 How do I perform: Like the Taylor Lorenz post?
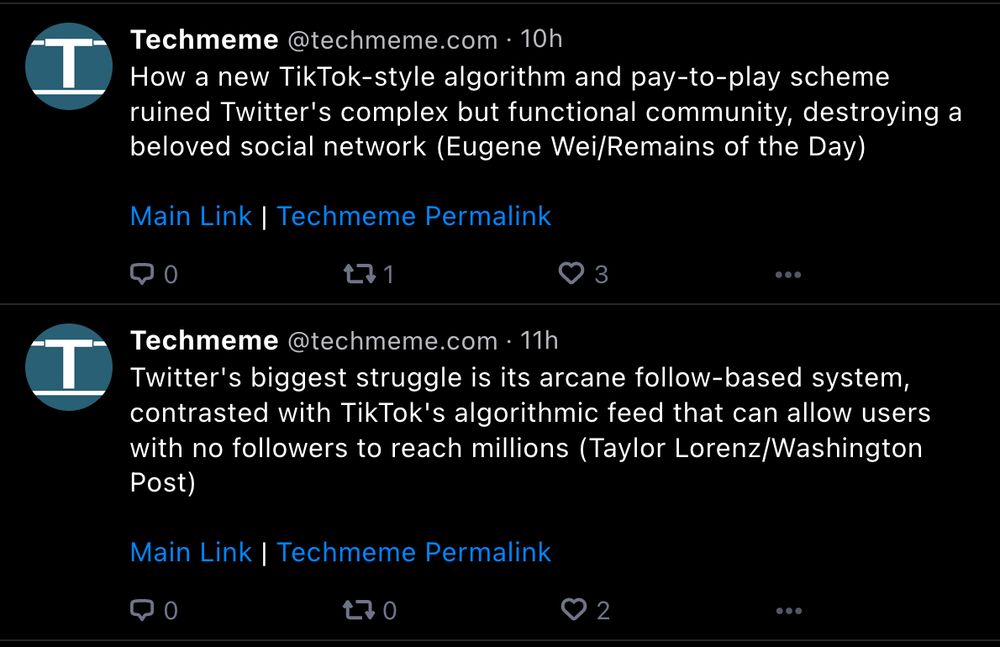[x=573, y=609]
